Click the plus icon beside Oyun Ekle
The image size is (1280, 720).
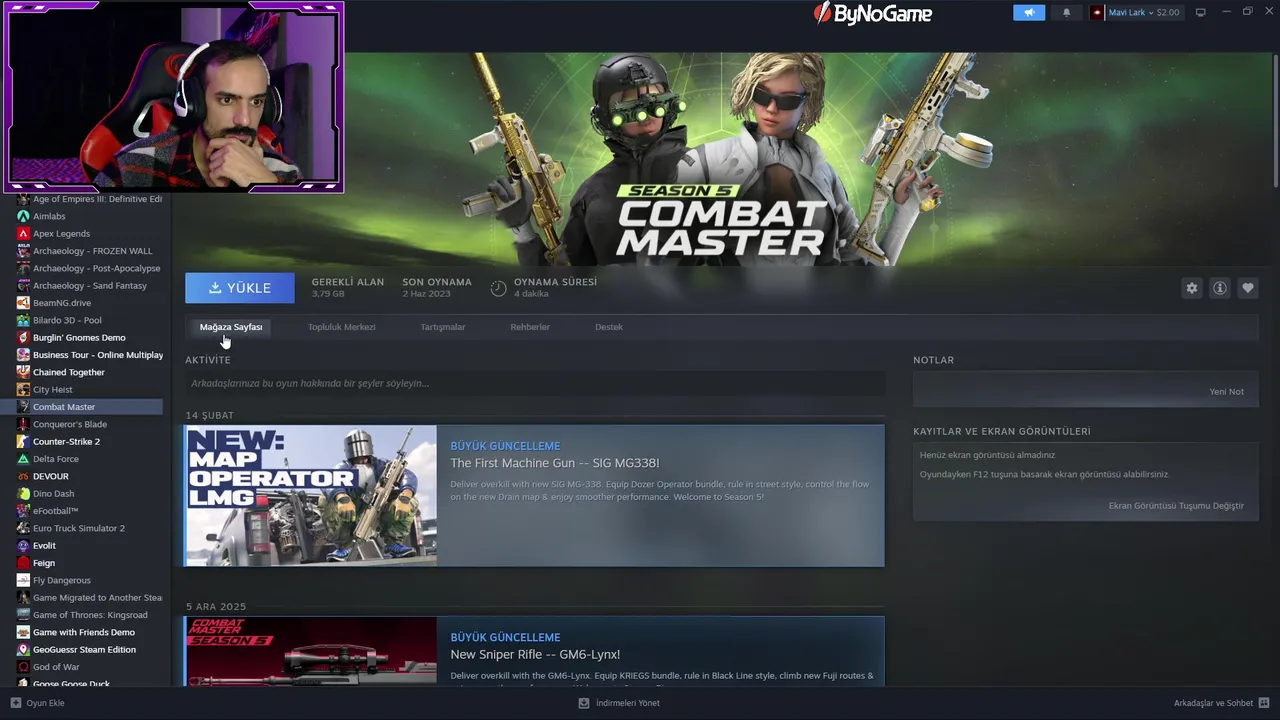[15, 703]
